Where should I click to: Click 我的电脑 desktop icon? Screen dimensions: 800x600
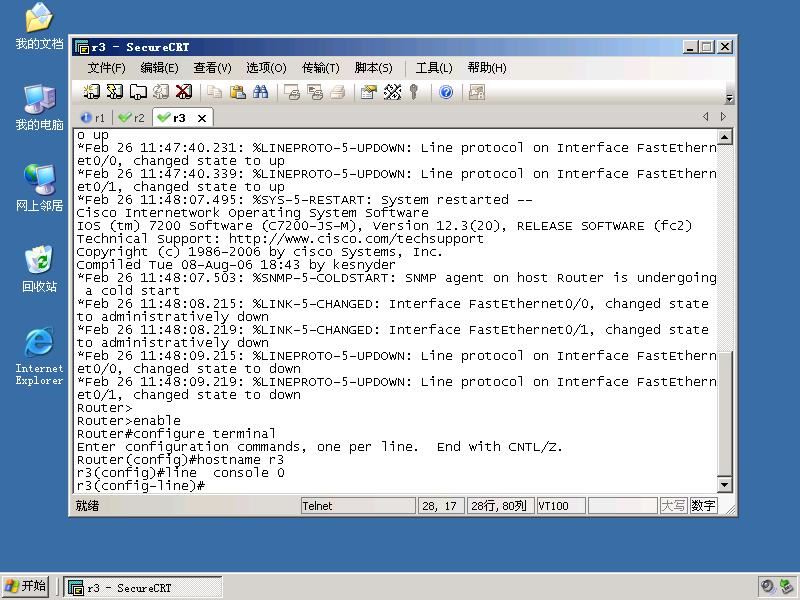coord(39,108)
